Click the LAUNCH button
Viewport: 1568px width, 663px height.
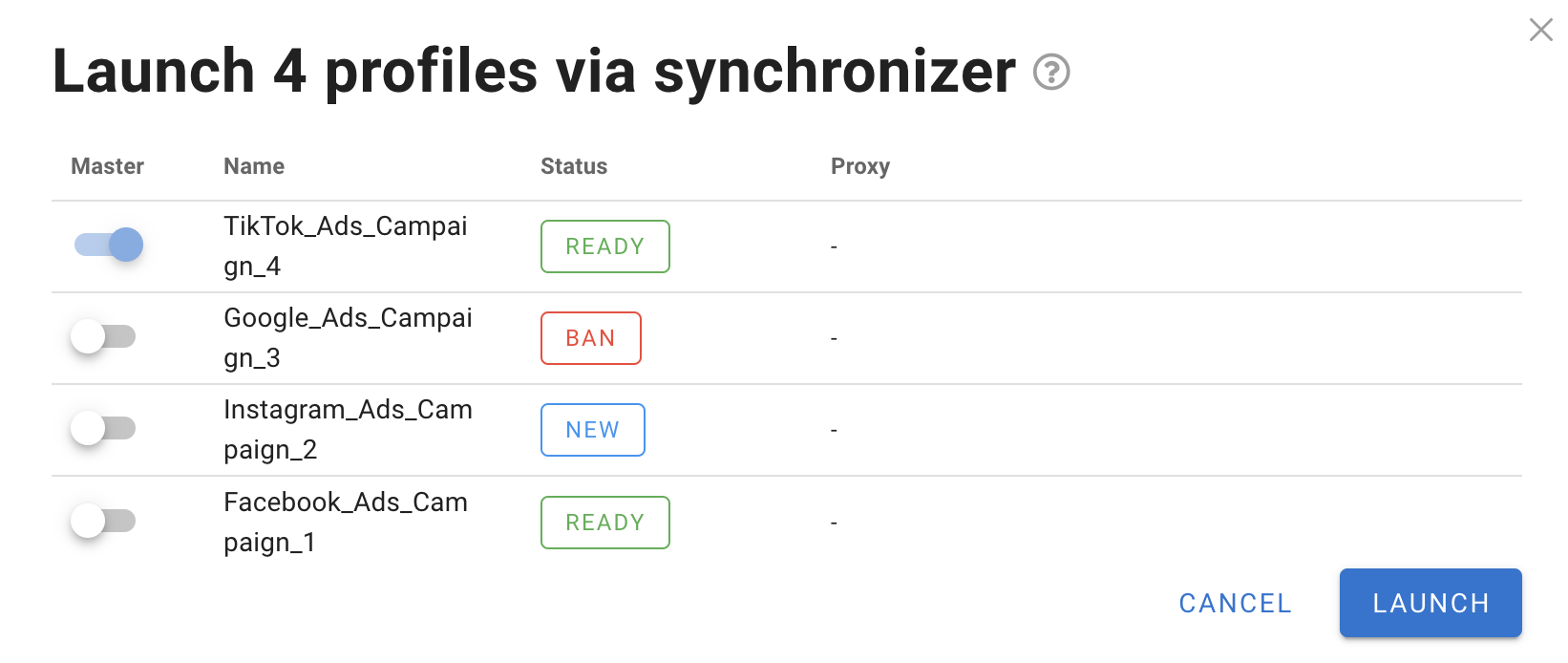click(x=1430, y=603)
